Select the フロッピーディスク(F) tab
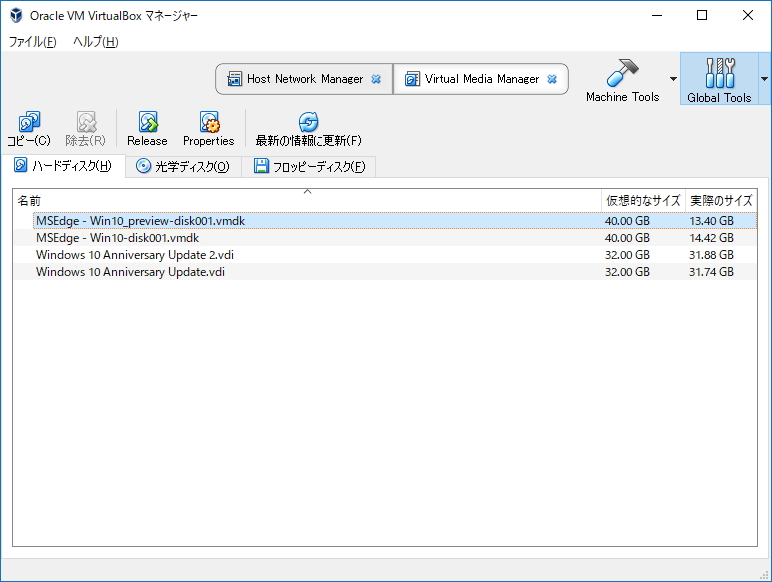Image resolution: width=772 pixels, height=582 pixels. click(x=309, y=166)
